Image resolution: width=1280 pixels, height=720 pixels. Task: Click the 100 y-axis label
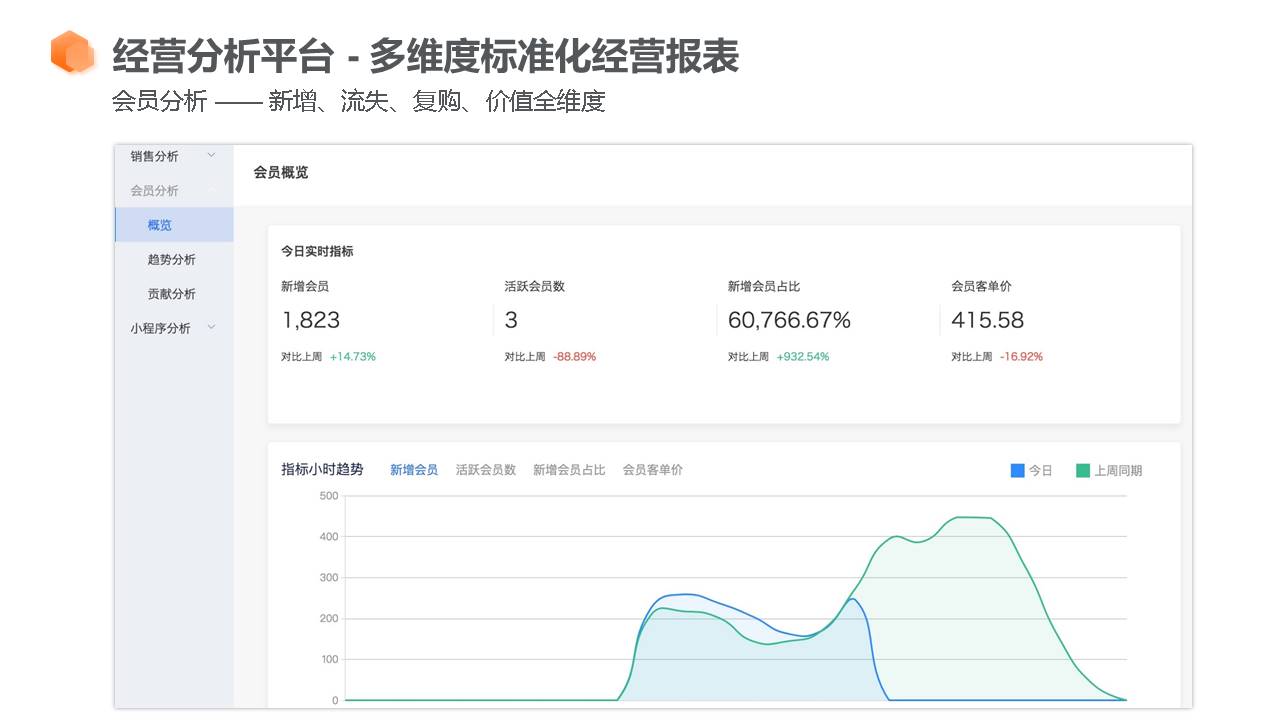(x=329, y=660)
